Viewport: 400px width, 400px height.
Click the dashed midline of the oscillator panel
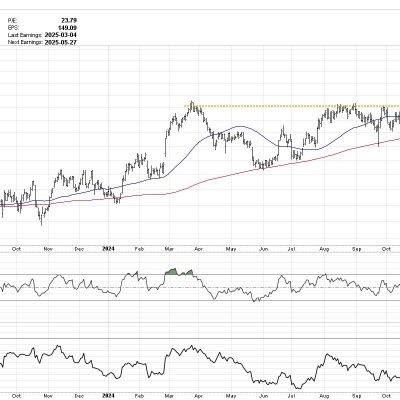click(200, 288)
